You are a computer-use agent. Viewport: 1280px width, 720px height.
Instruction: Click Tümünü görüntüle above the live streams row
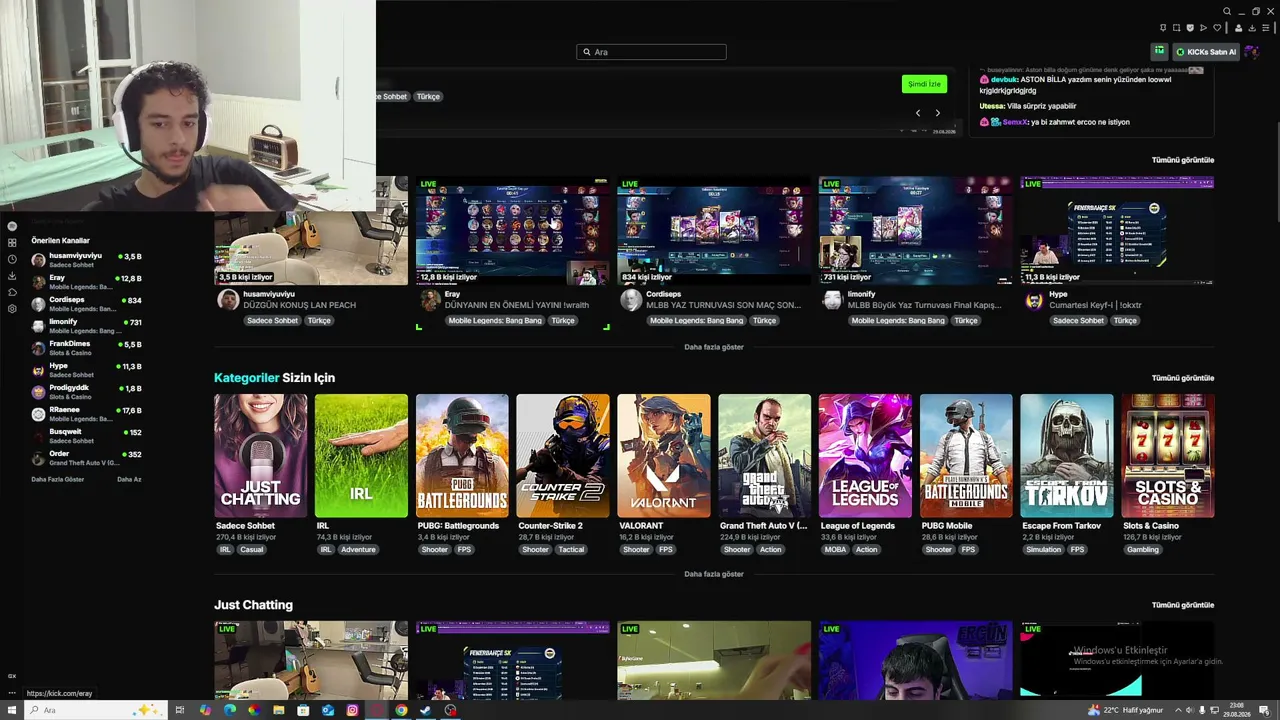1182,160
